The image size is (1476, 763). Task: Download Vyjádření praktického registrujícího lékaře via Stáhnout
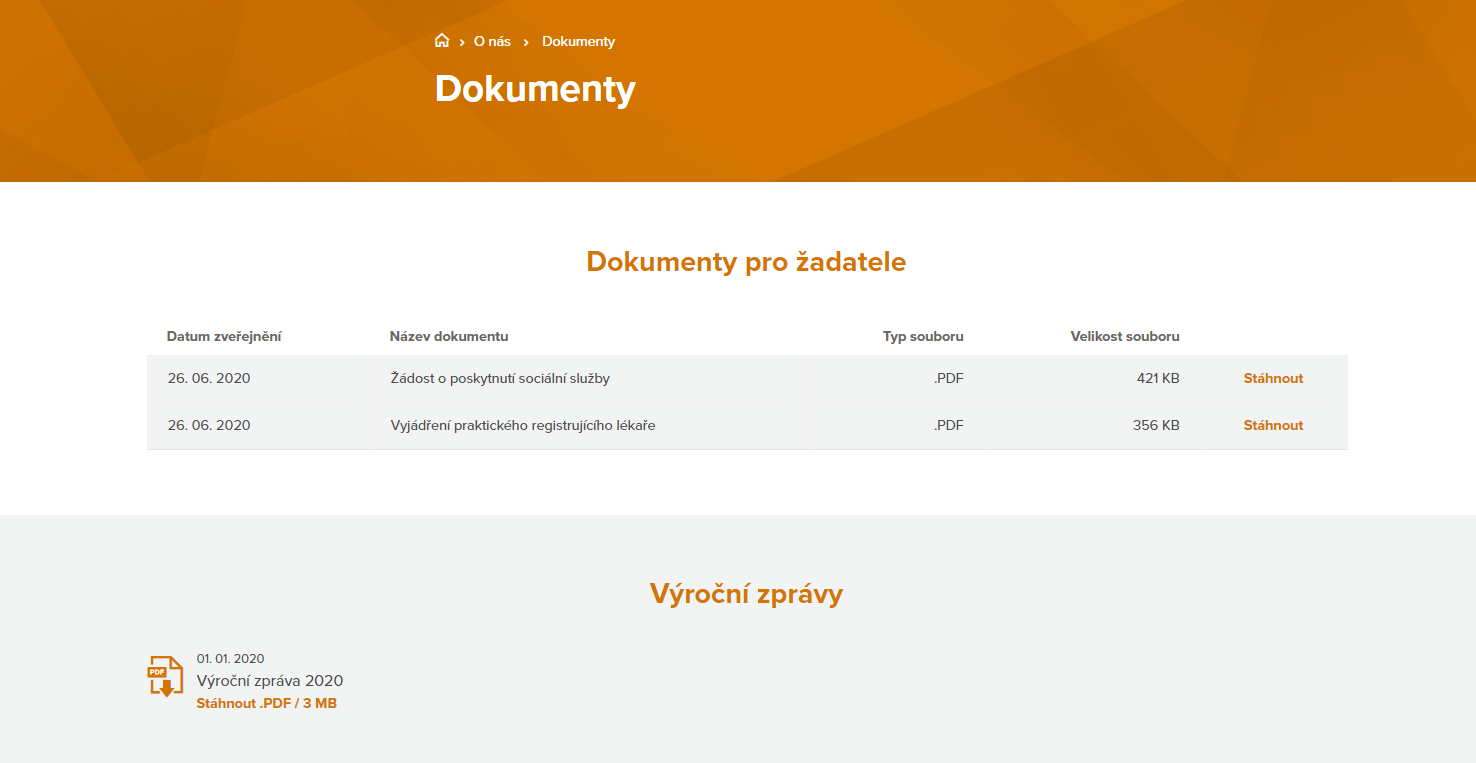point(1272,424)
